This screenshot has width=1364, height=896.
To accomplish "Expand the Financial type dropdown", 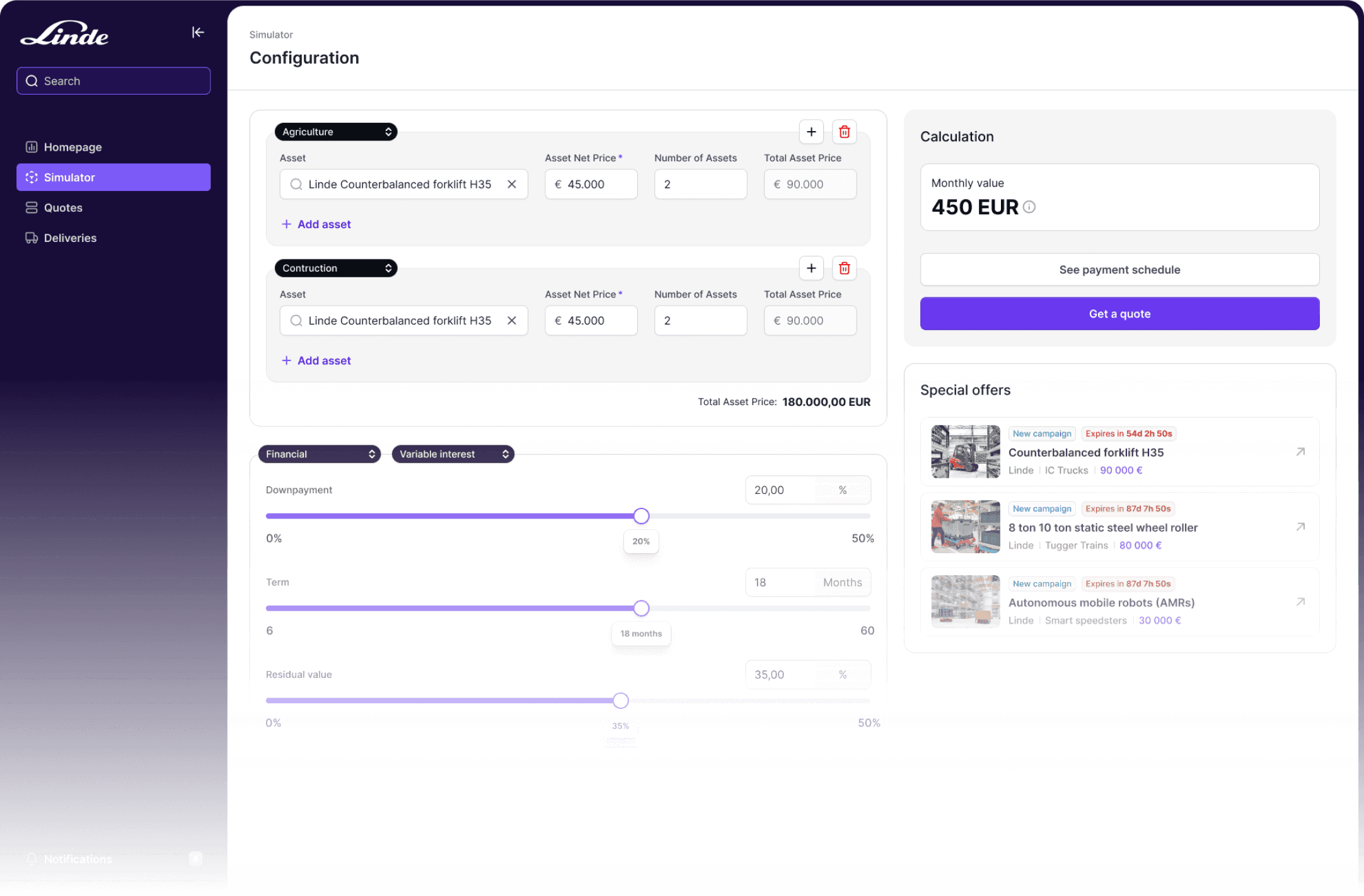I will click(x=319, y=454).
